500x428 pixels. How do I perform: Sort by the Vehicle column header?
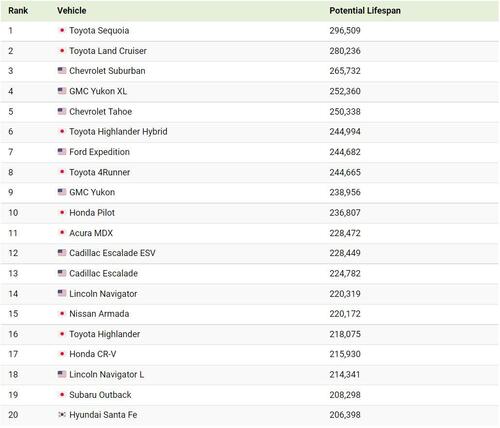[x=72, y=11]
